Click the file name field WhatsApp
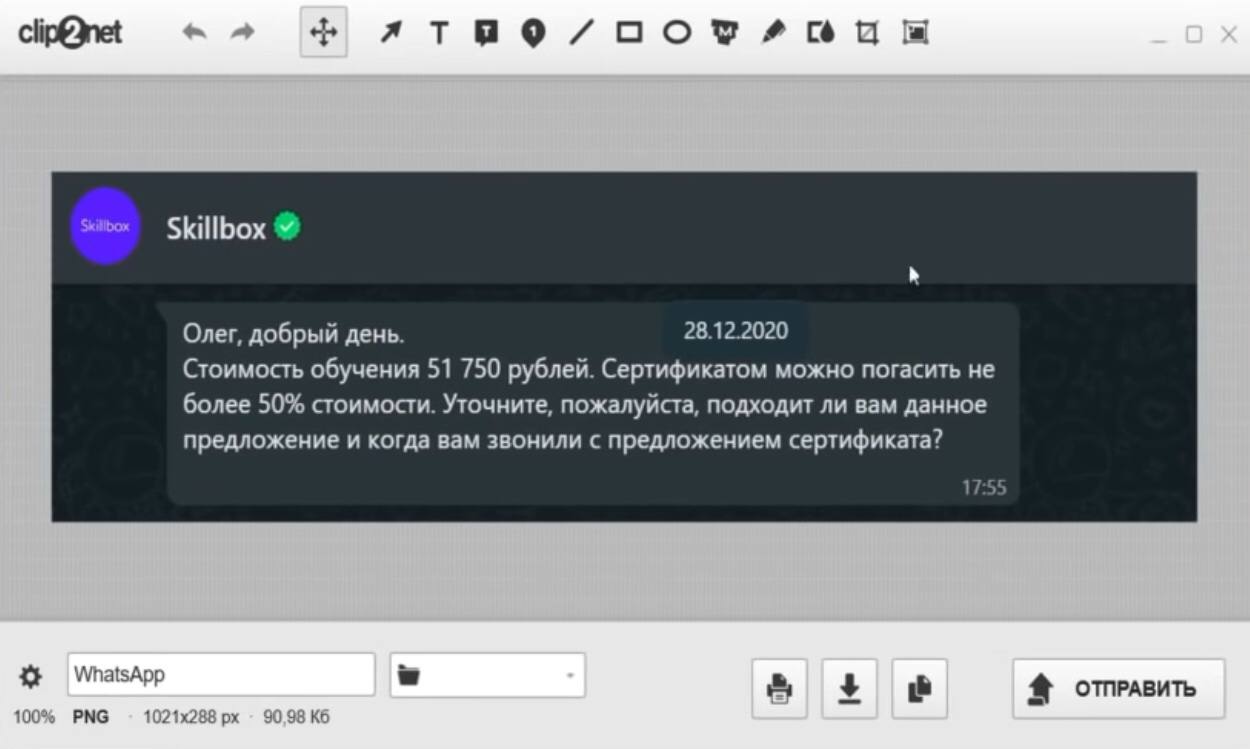 point(221,675)
